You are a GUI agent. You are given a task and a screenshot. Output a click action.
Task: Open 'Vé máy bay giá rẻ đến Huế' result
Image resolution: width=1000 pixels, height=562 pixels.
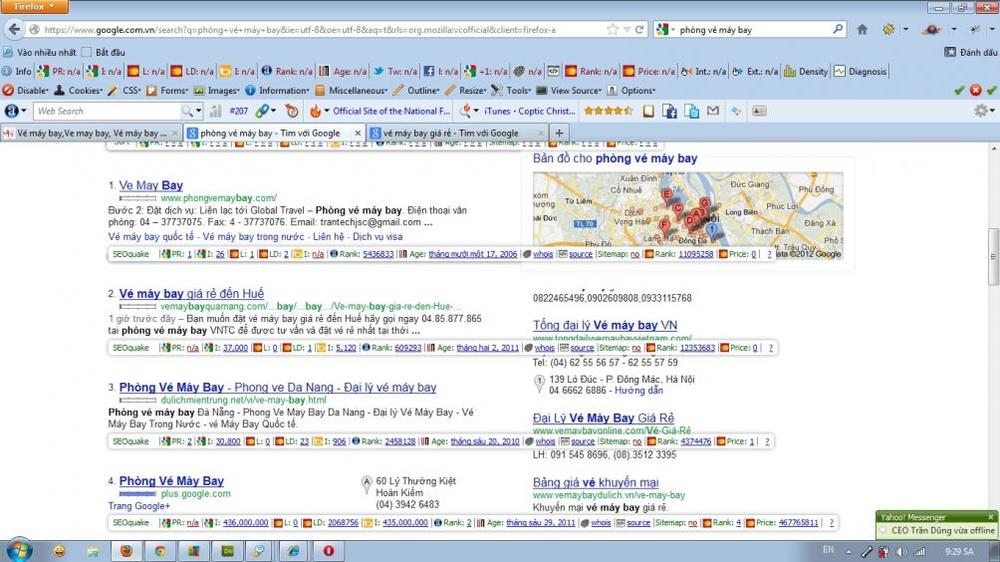click(191, 293)
